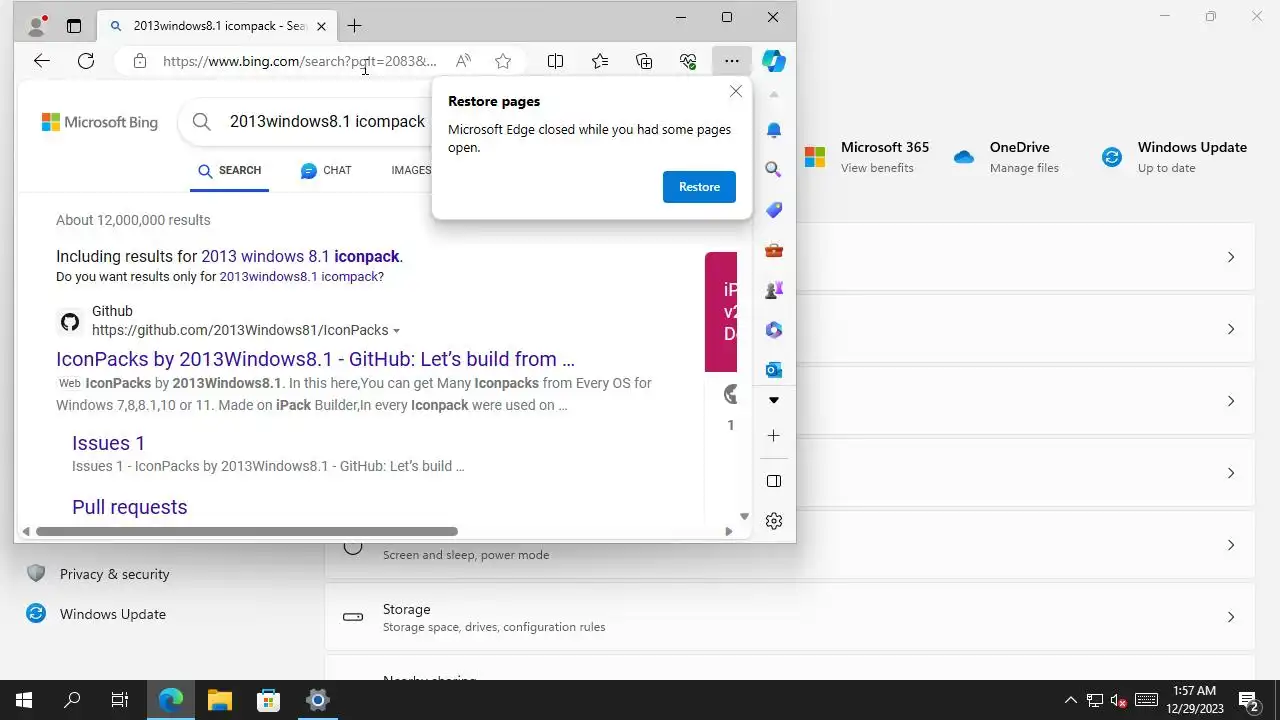Open Browser essentials heart icon

point(688,61)
